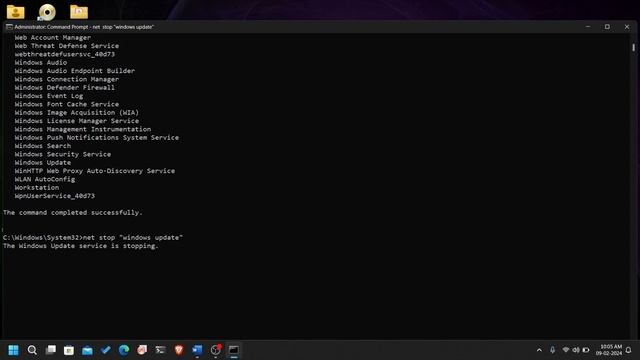Click the Command Prompt vertical scrollbar thumb
The height and width of the screenshot is (360, 640).
click(633, 47)
